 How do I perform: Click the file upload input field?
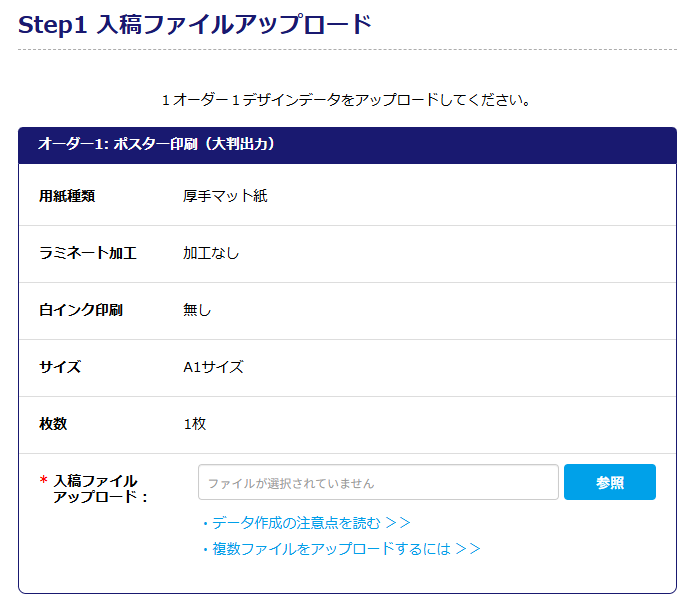[x=378, y=482]
